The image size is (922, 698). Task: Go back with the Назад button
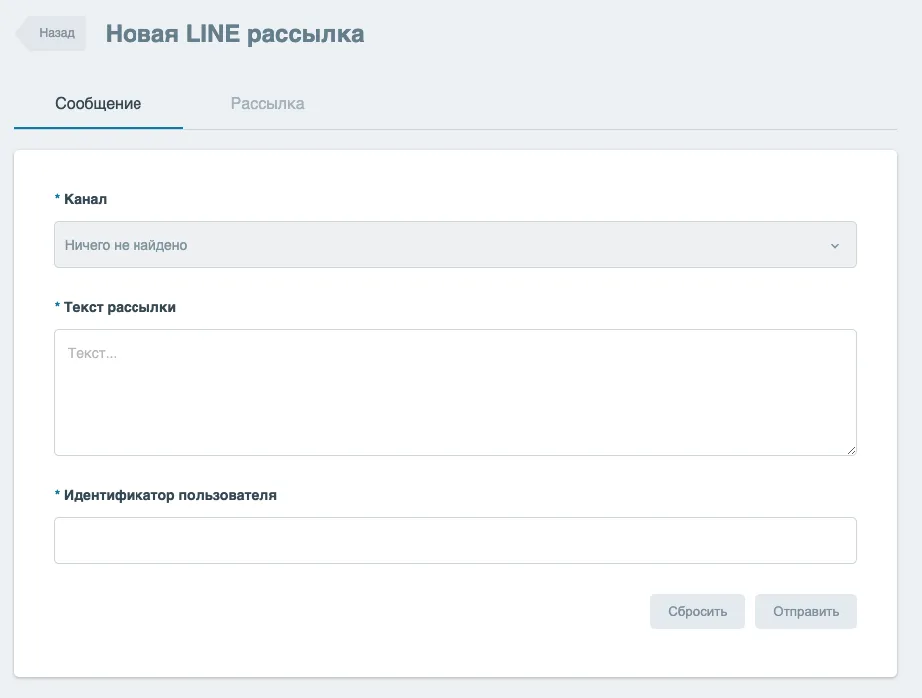(x=51, y=33)
